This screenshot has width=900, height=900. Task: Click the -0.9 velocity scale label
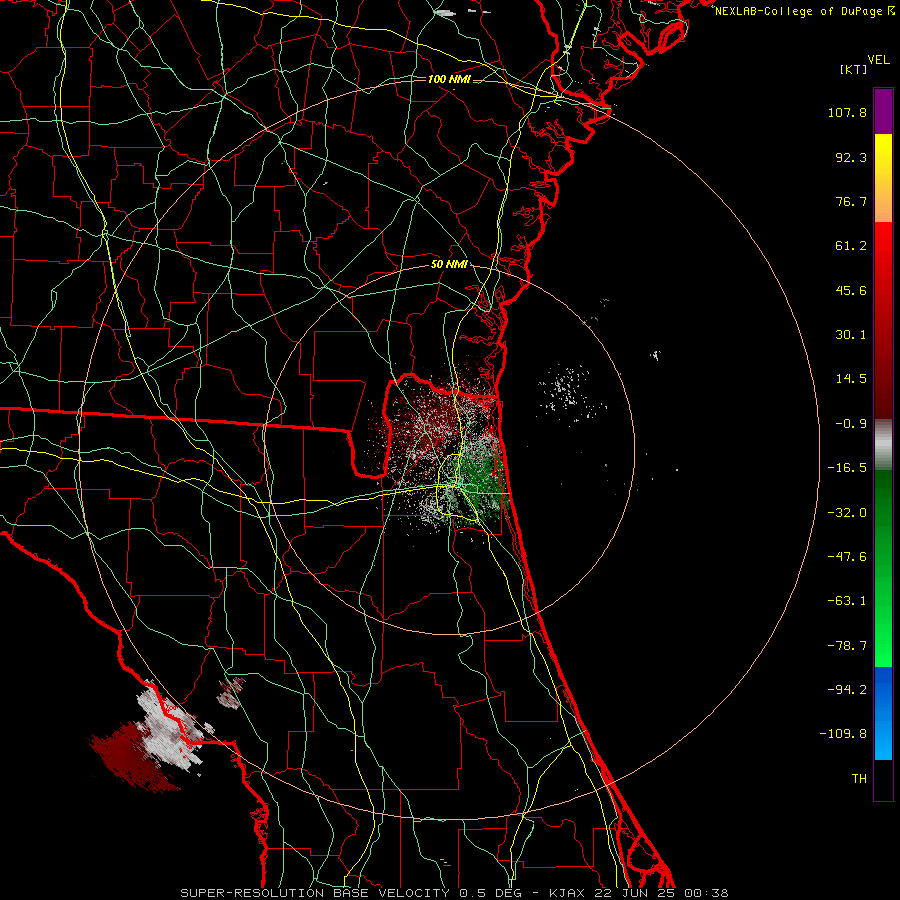coord(851,424)
